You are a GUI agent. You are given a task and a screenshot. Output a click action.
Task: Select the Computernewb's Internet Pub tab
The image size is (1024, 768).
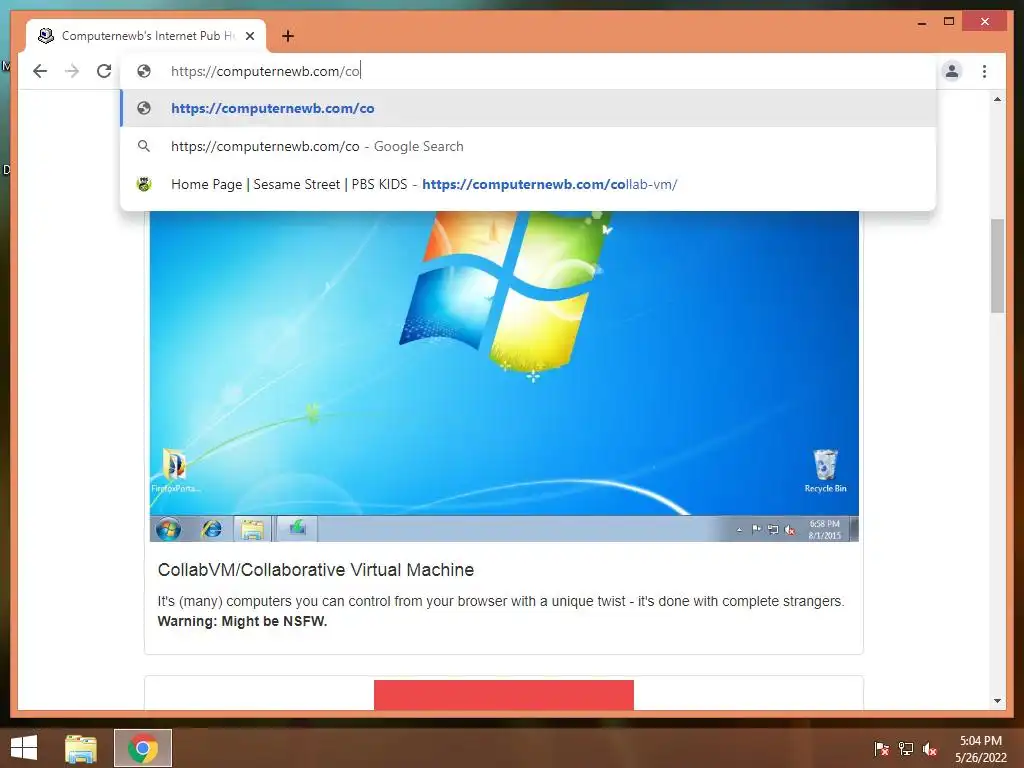pos(146,36)
